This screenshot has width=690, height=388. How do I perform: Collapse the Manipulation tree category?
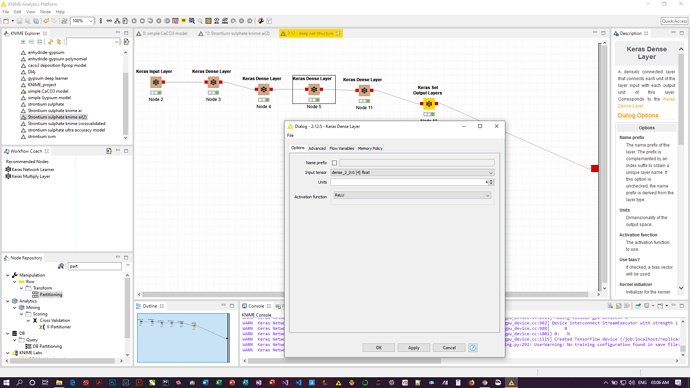[7, 275]
